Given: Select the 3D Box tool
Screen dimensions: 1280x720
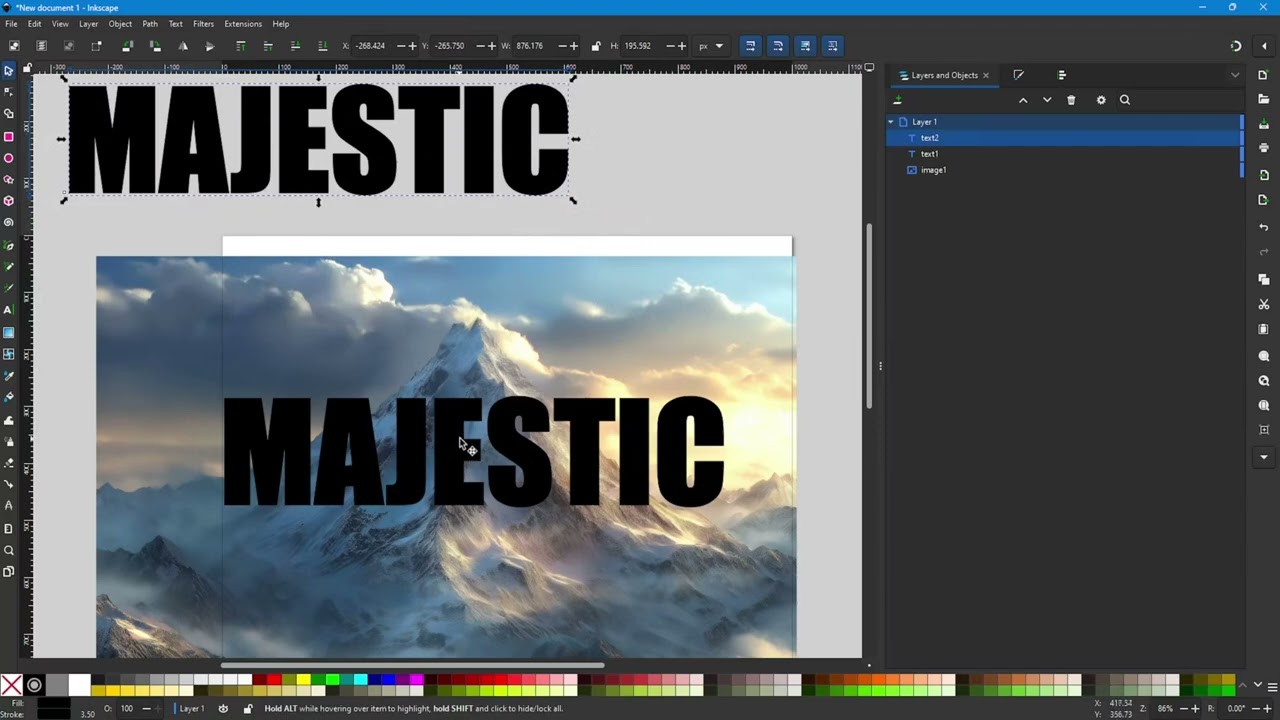Looking at the screenshot, I should pos(9,201).
